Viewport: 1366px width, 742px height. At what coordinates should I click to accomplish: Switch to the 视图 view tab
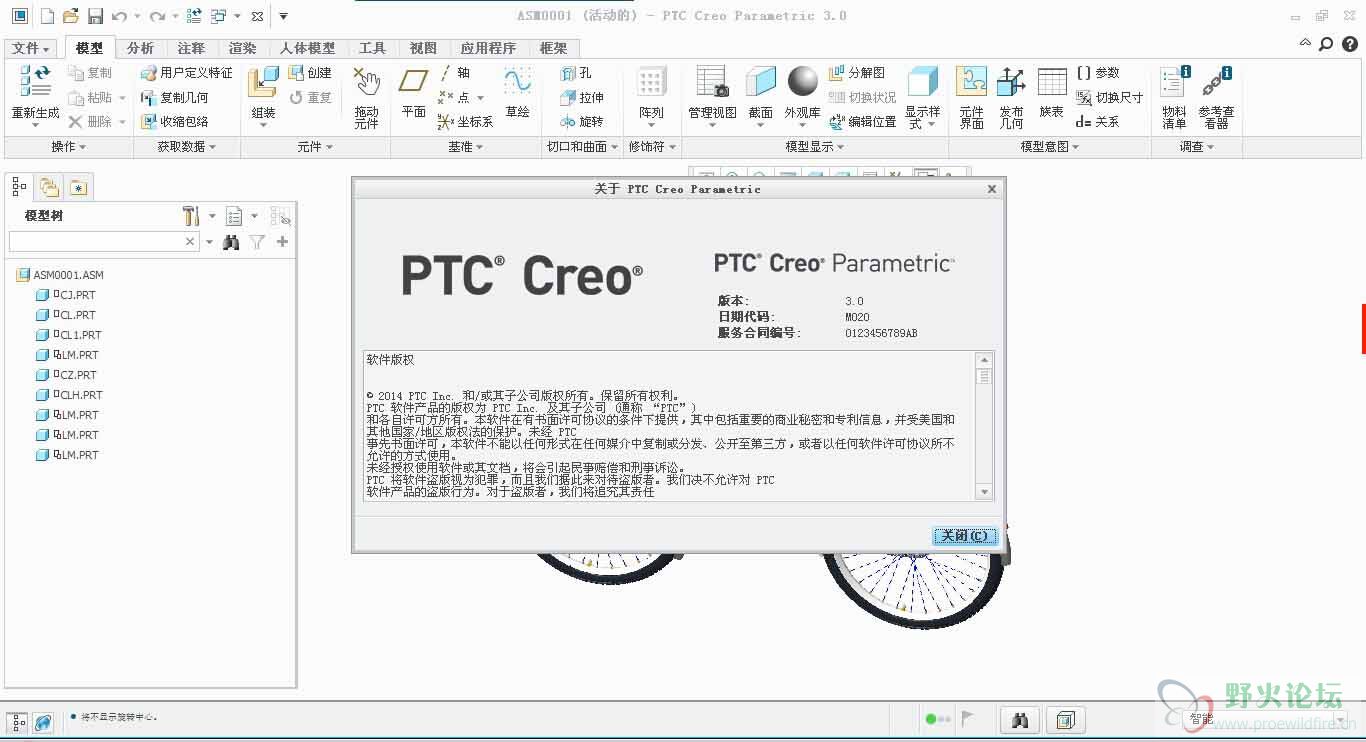423,48
